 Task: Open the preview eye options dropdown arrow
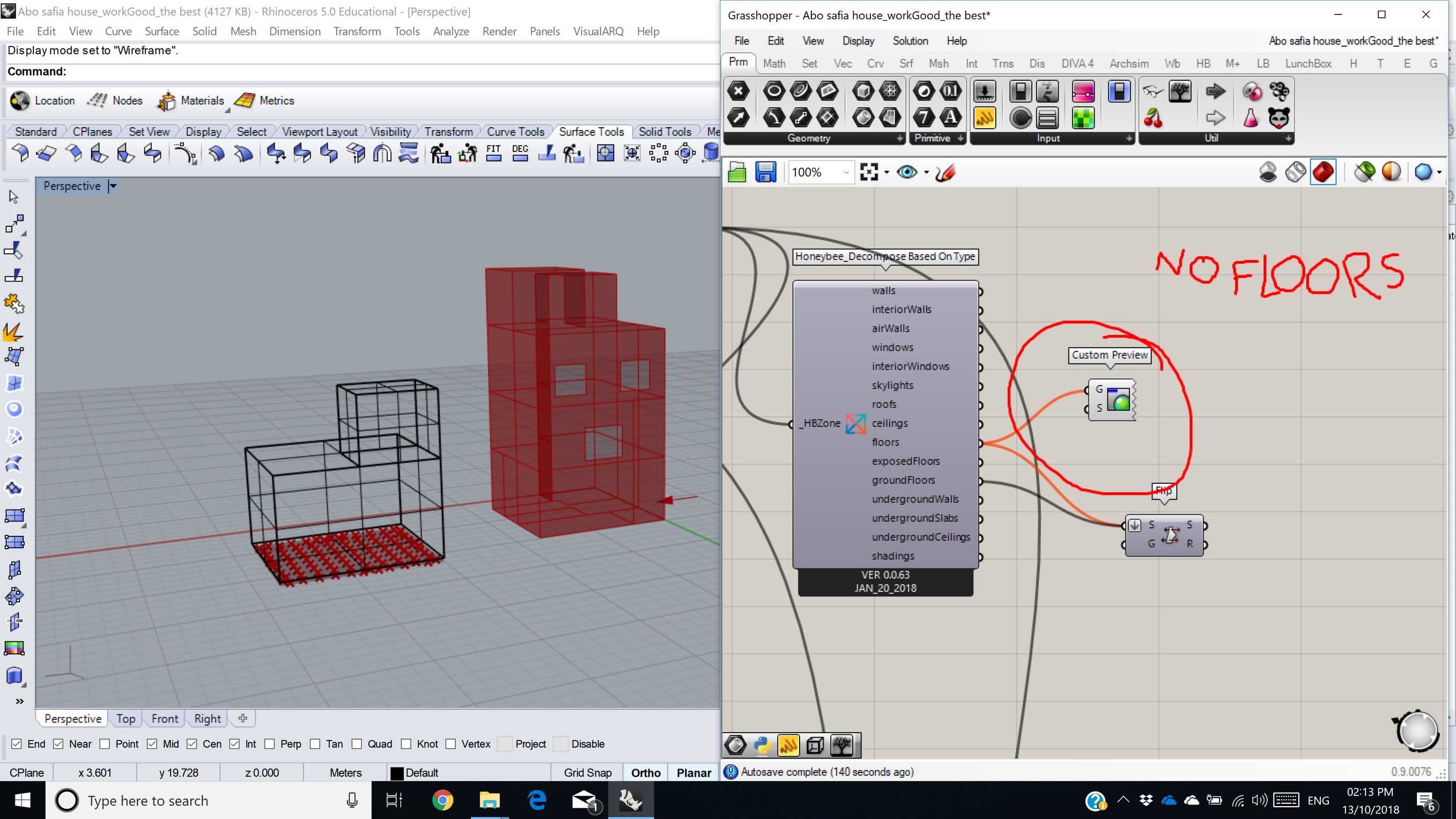click(x=926, y=172)
